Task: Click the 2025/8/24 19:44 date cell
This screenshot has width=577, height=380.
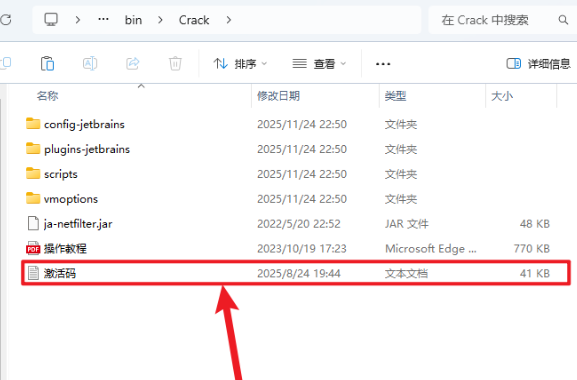Action: tap(299, 273)
